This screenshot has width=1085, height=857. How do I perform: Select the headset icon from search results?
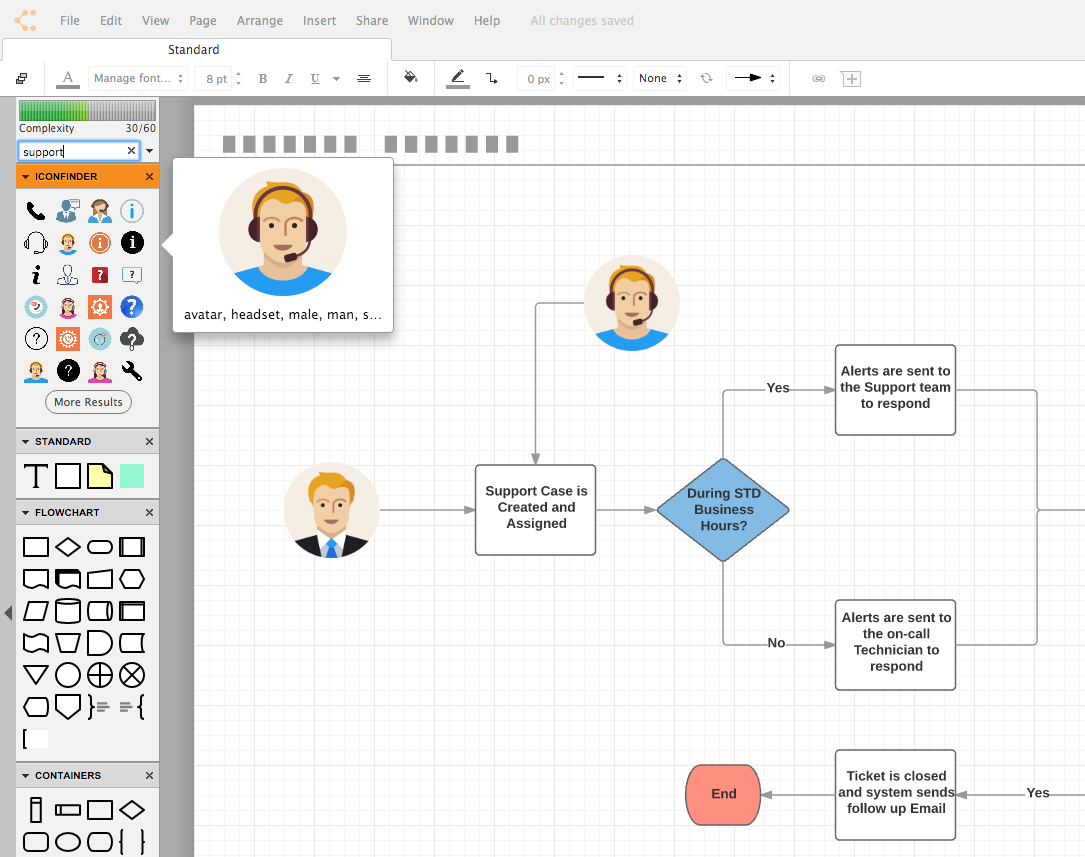pos(36,242)
